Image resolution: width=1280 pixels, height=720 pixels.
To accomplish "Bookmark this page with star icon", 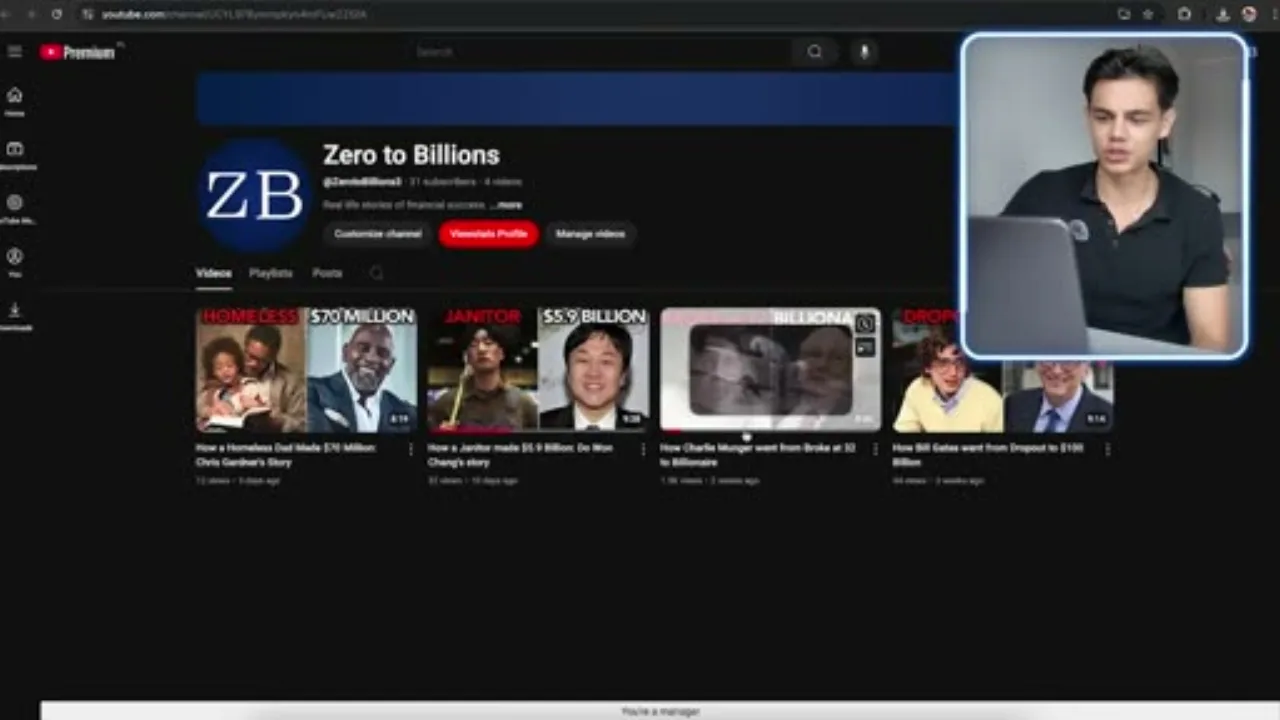I will (x=1148, y=14).
